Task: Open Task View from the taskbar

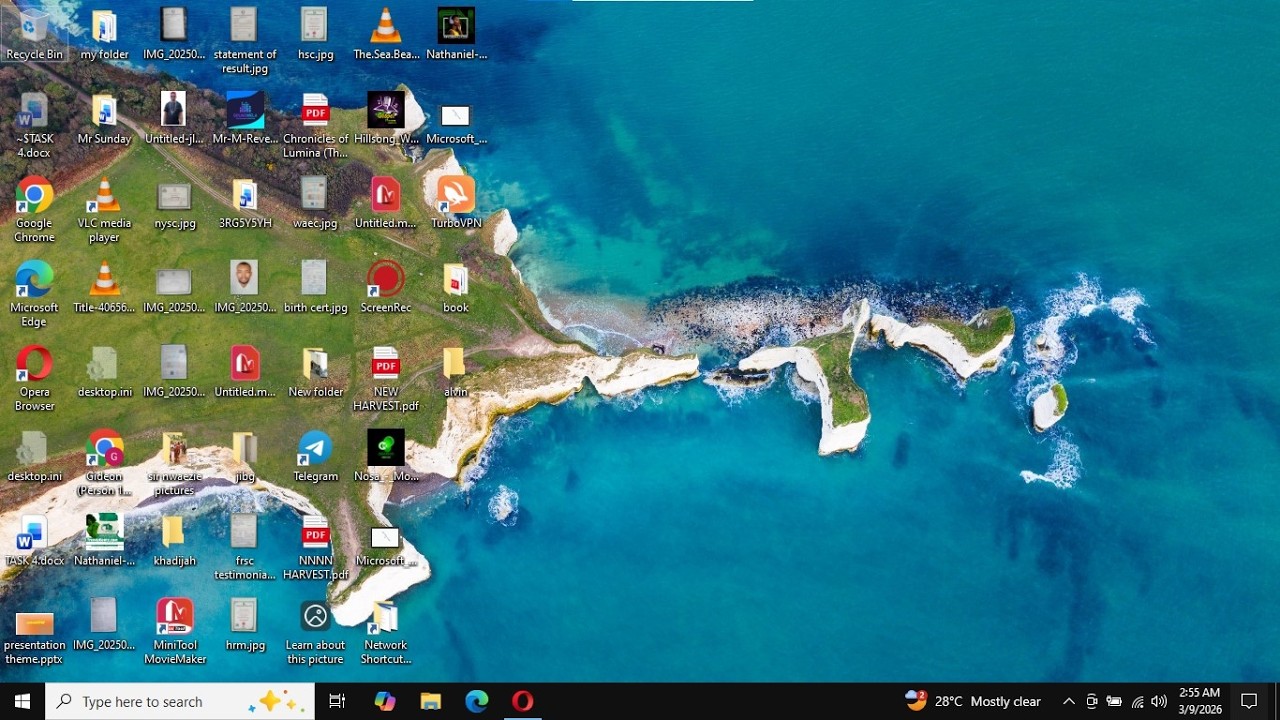Action: click(337, 701)
